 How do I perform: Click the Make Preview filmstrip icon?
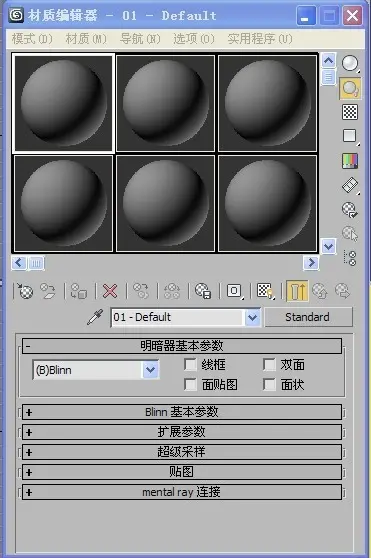pos(350,185)
